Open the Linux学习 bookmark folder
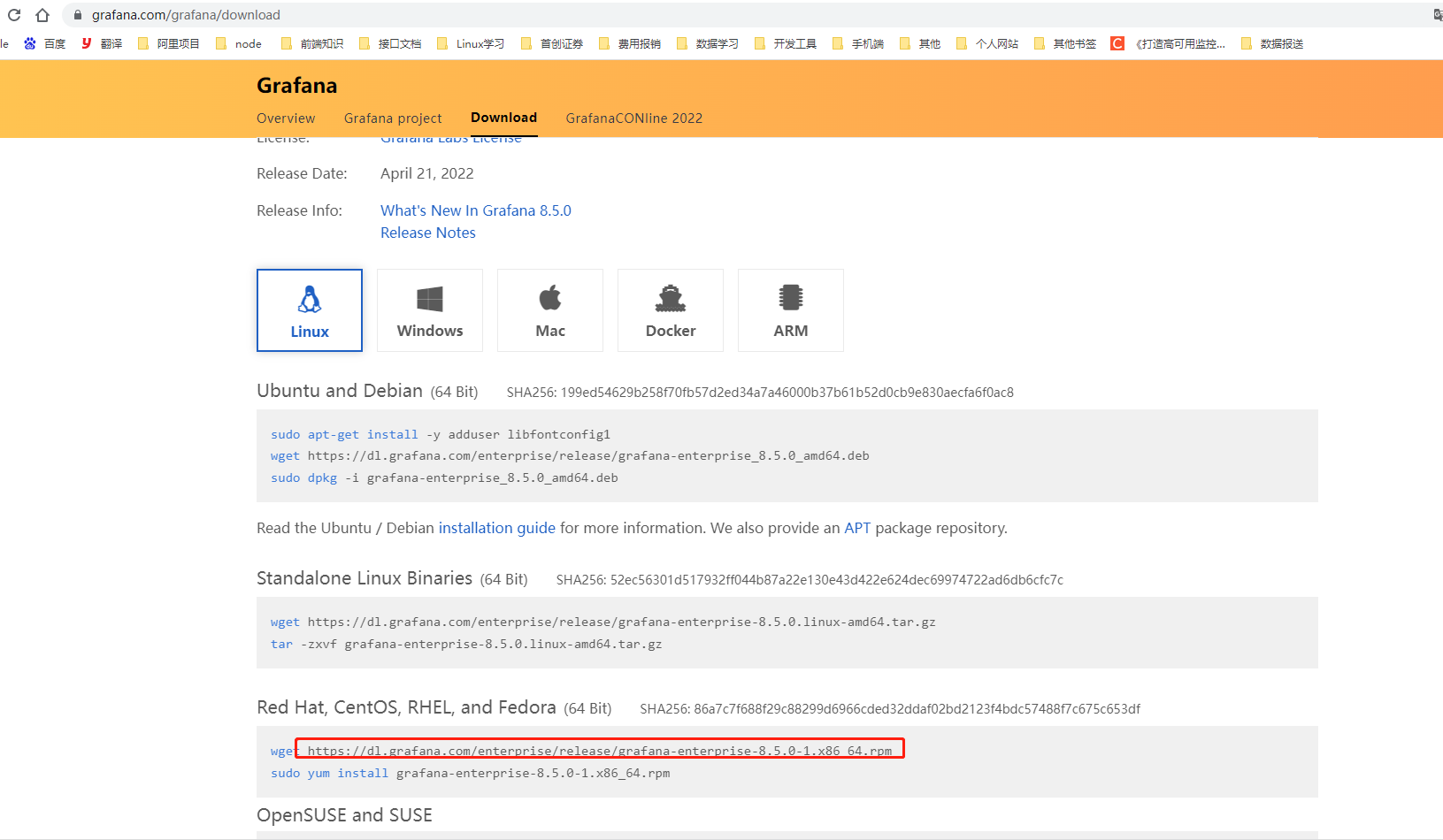Image resolution: width=1443 pixels, height=840 pixels. coord(471,43)
